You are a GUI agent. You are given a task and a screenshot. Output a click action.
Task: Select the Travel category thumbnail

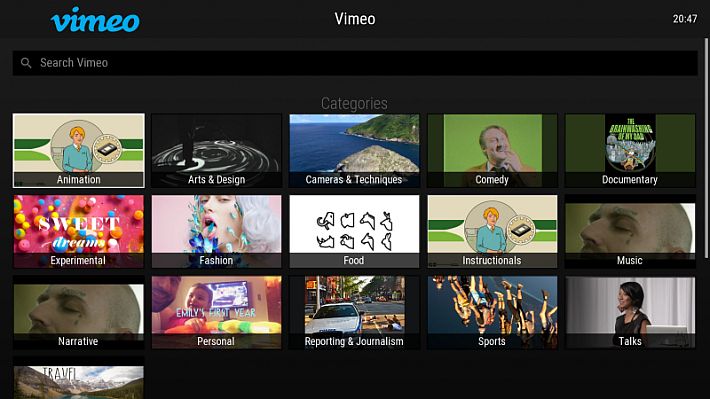[x=79, y=378]
